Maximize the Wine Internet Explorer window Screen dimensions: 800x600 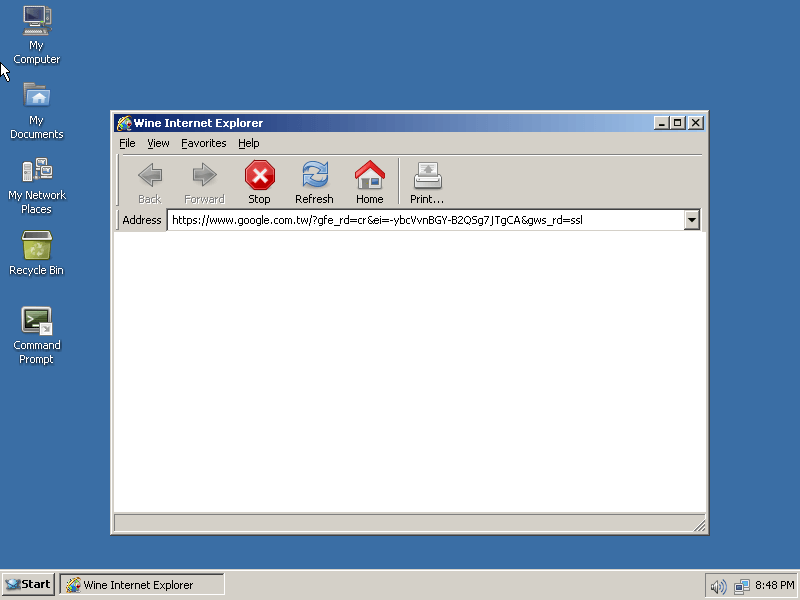coord(678,123)
